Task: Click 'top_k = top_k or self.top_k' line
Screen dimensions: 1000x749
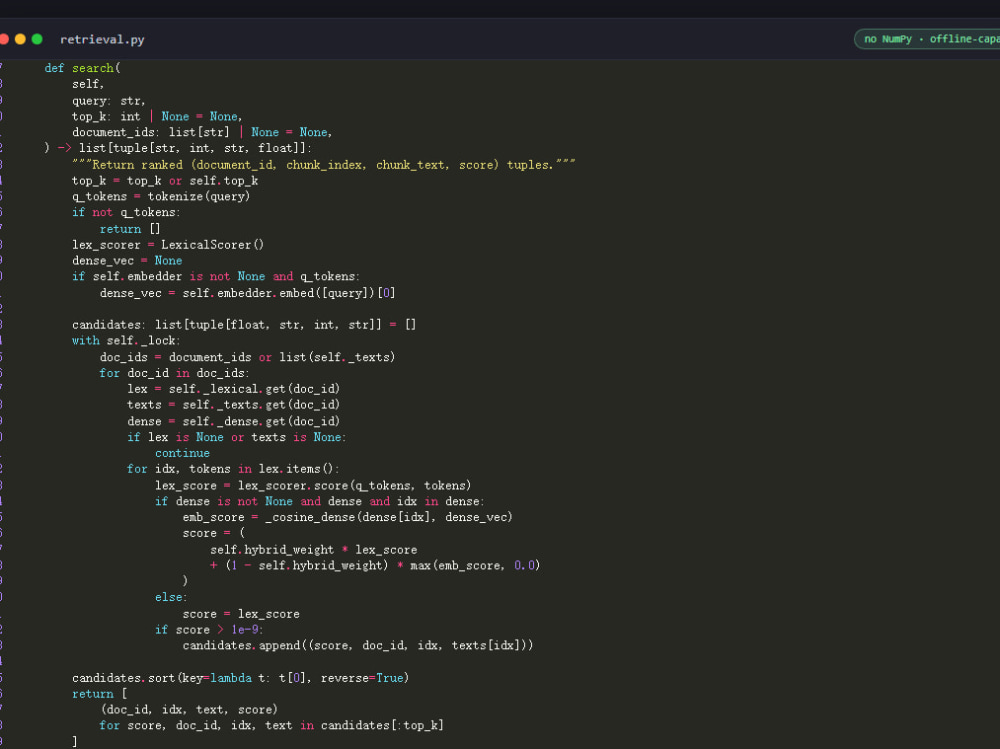Action: [x=165, y=181]
